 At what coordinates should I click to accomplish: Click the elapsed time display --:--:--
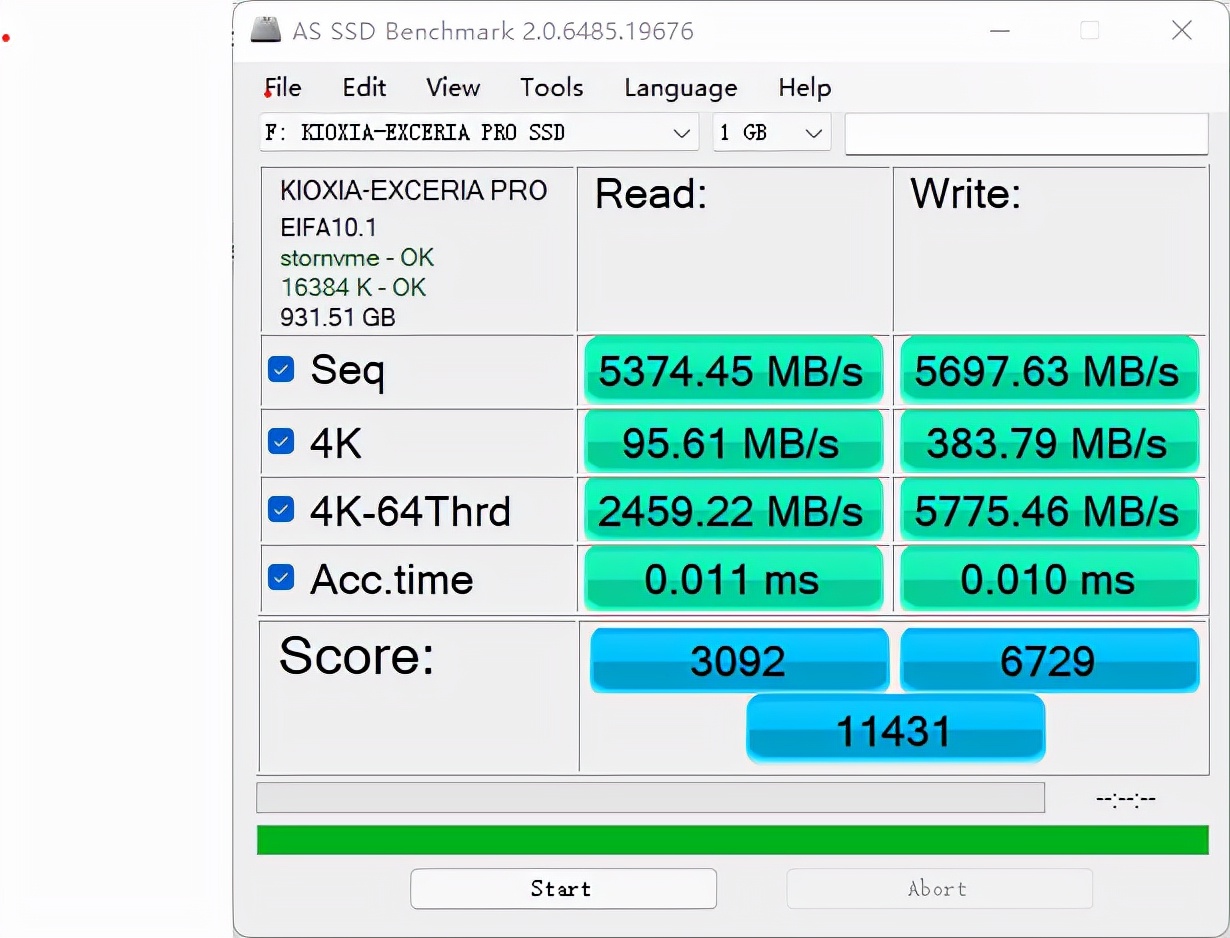tap(1126, 799)
